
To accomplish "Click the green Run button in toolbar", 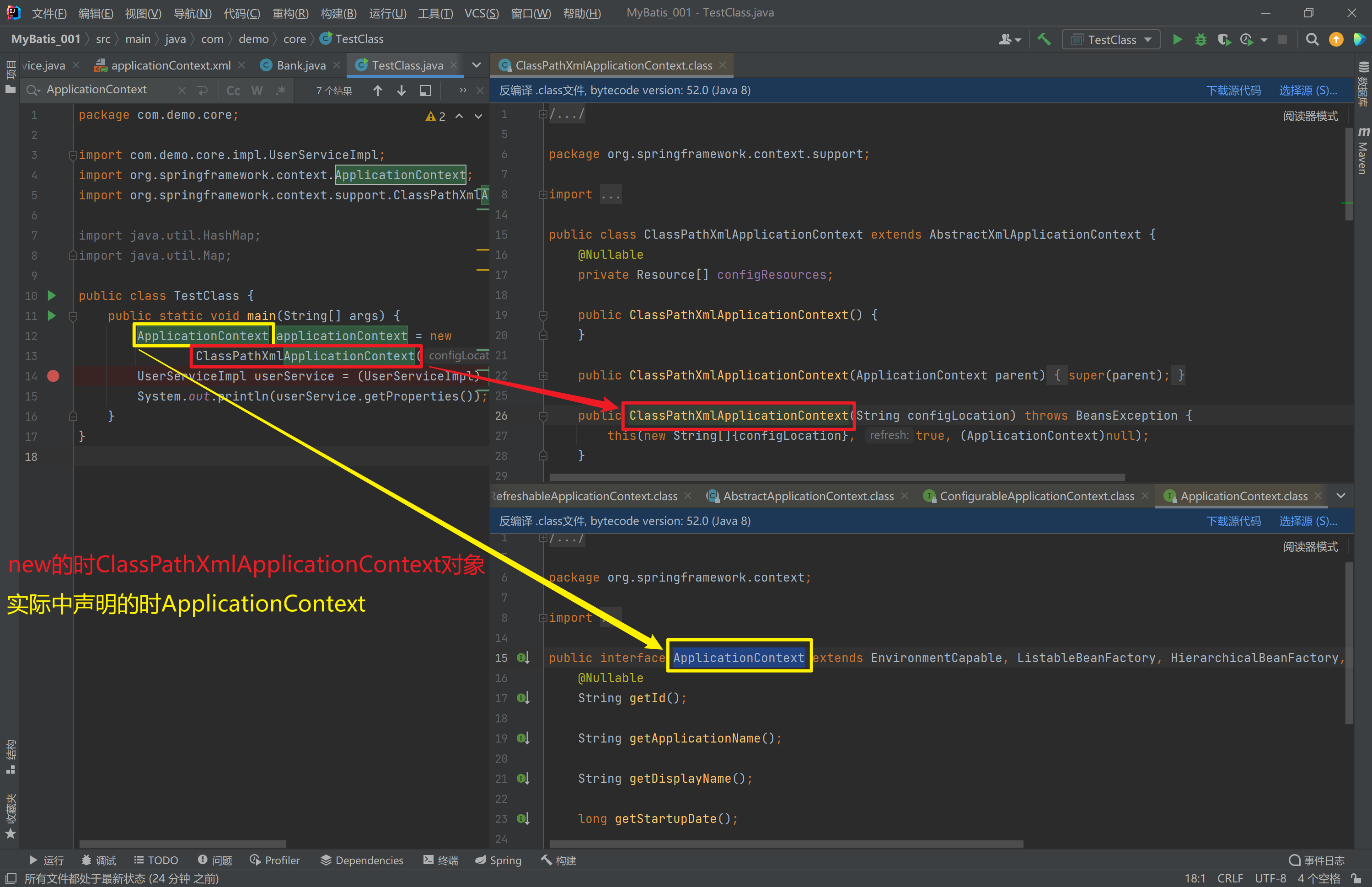I will (1177, 39).
